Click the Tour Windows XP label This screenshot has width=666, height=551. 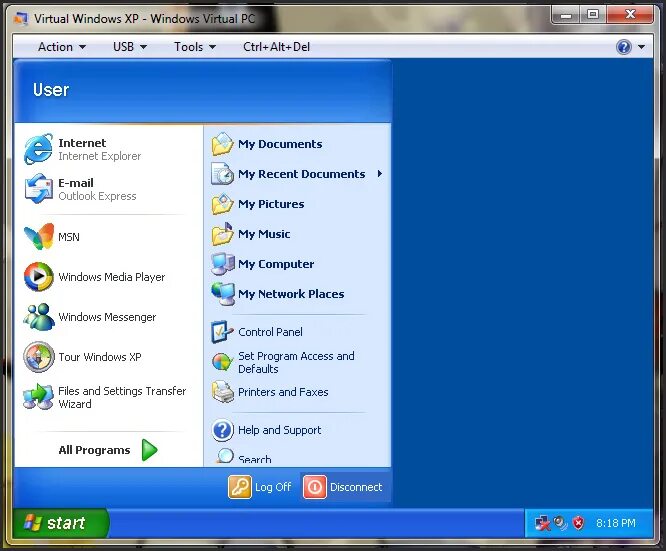pos(100,357)
